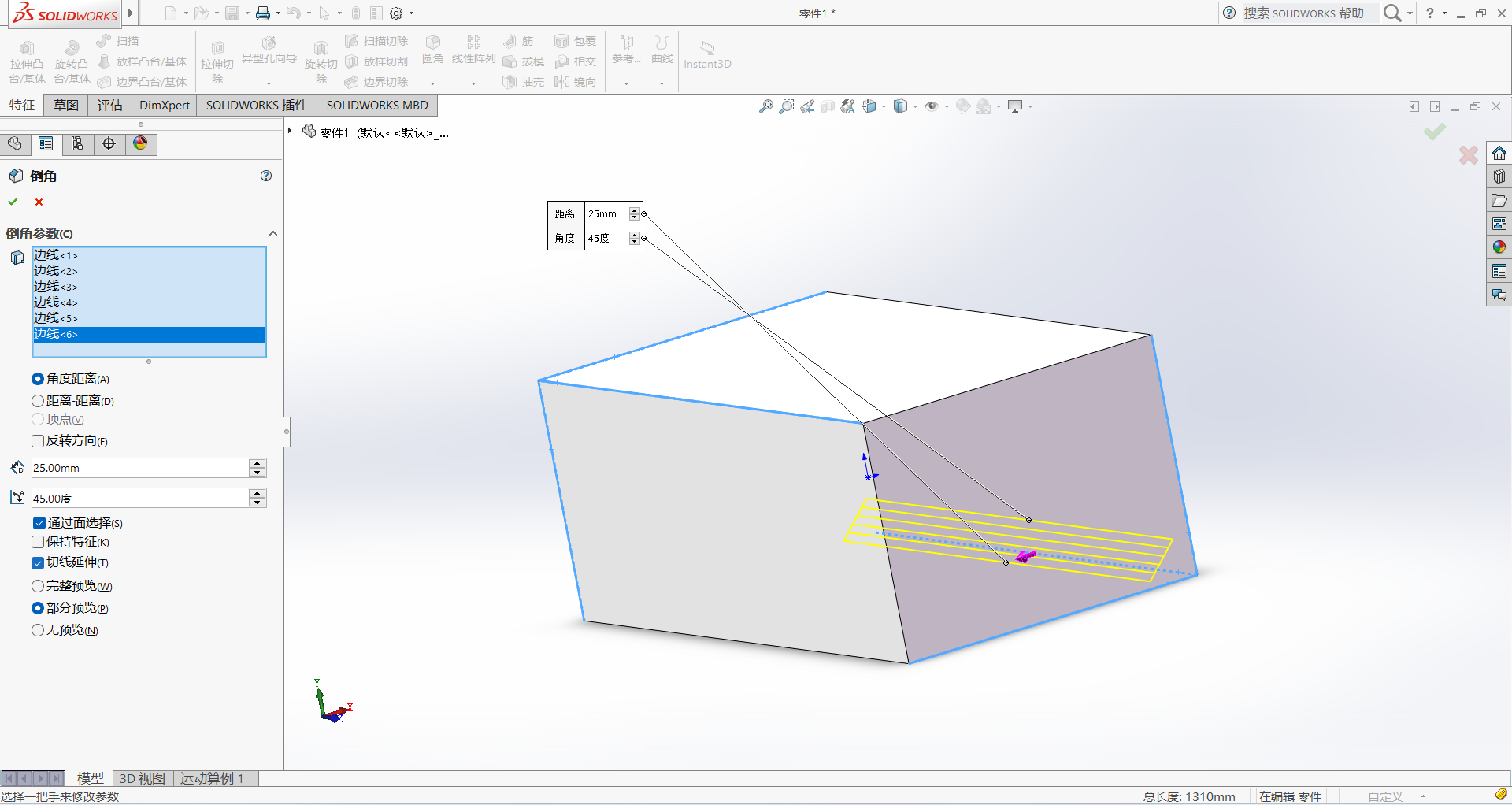Switch to the 草图 sketch tab
This screenshot has width=1512, height=805.
66,106
